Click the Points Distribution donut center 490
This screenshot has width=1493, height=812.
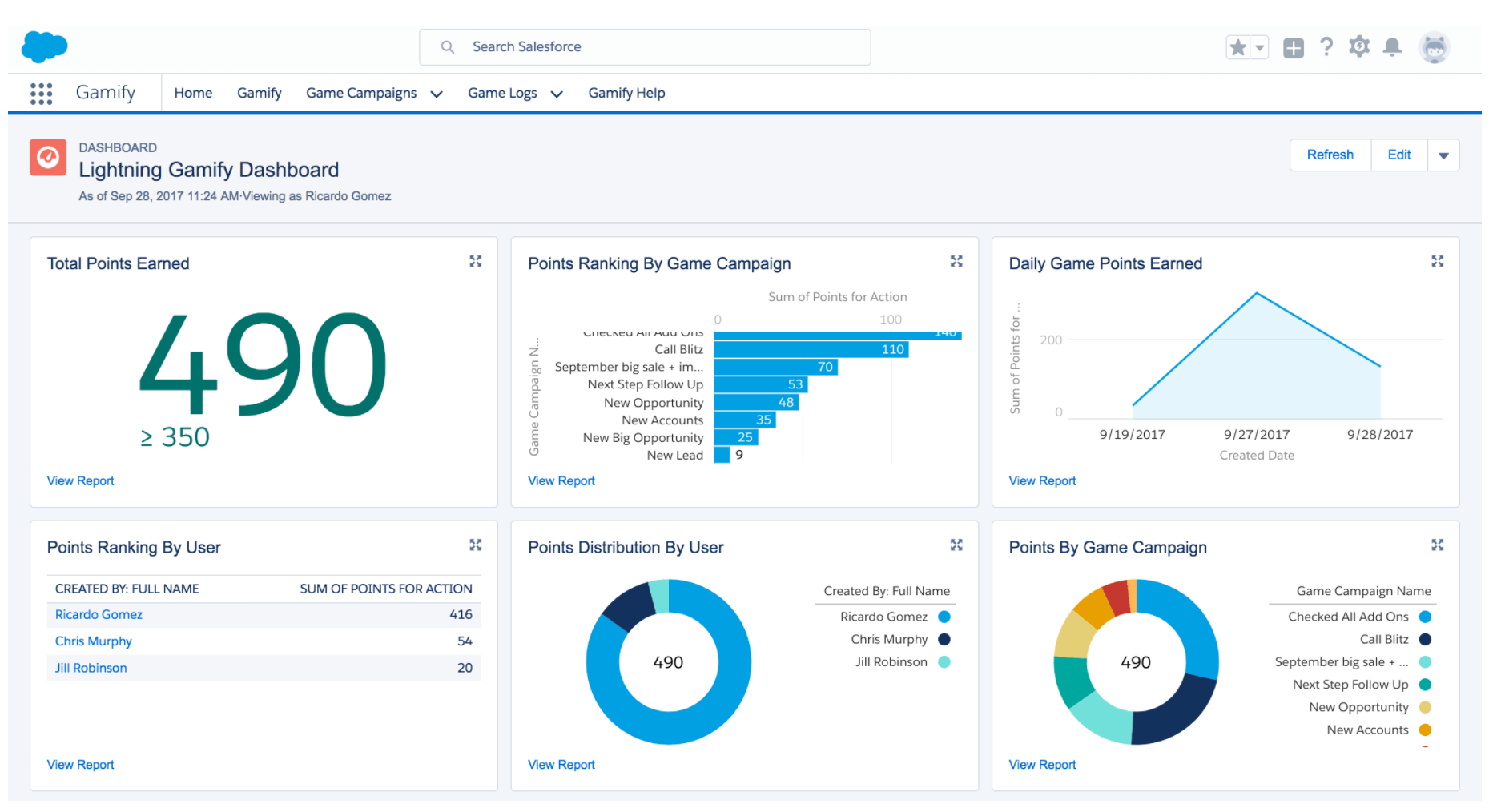(668, 662)
